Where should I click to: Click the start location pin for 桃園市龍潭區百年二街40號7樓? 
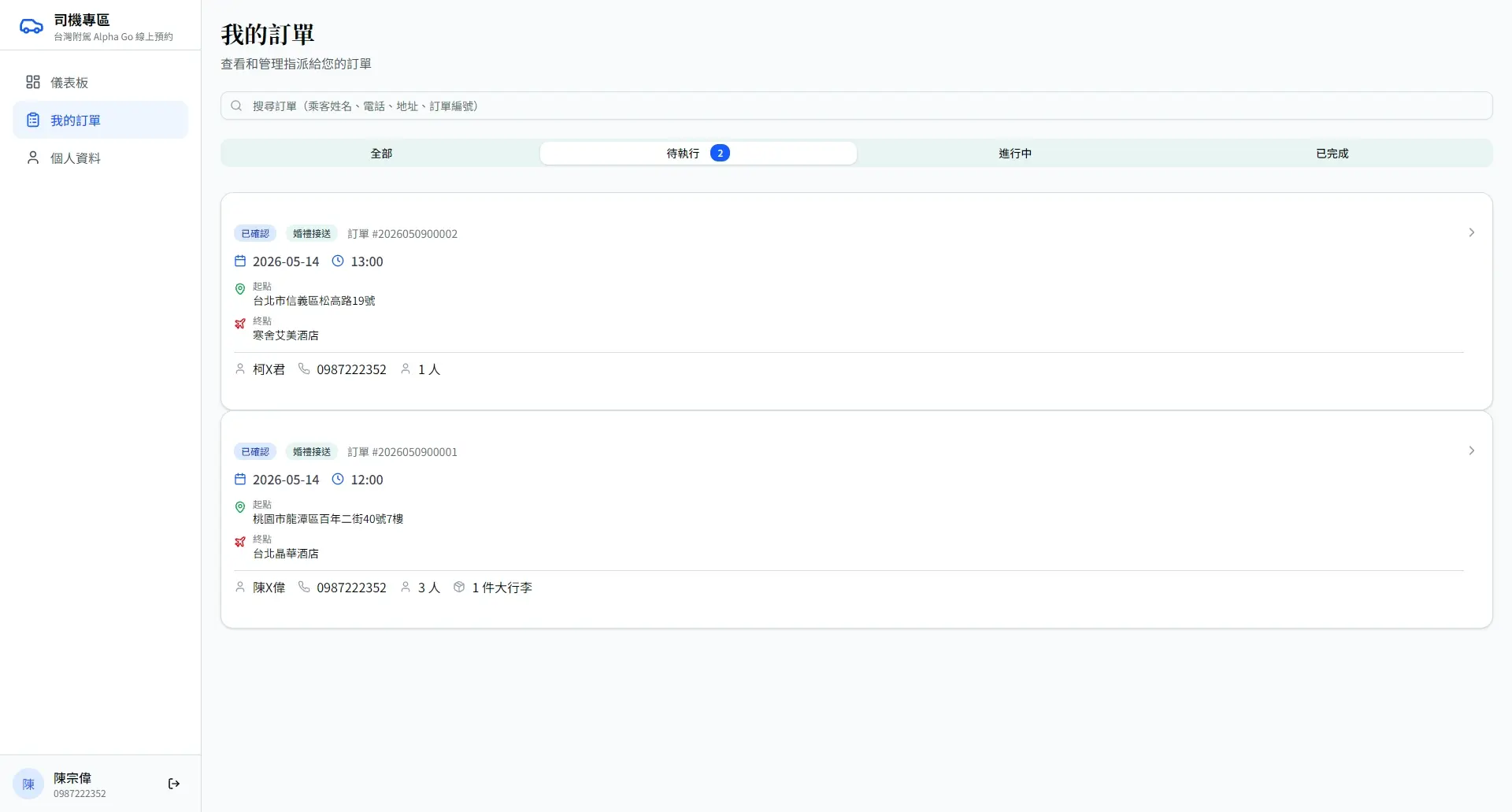point(240,507)
